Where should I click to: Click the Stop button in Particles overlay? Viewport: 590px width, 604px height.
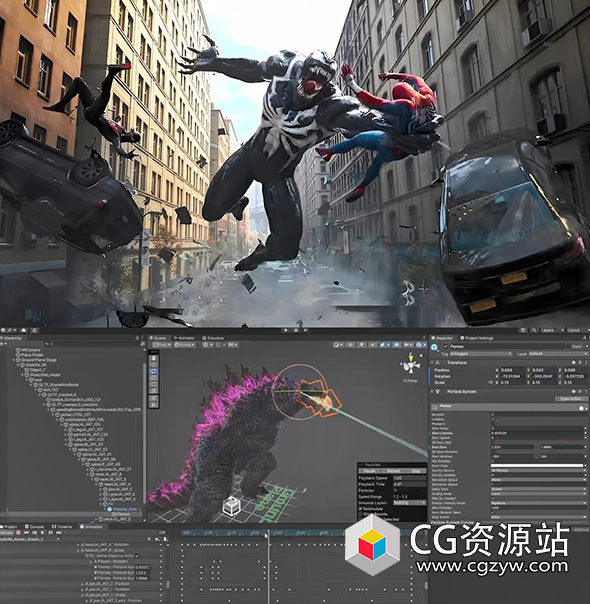pos(416,471)
